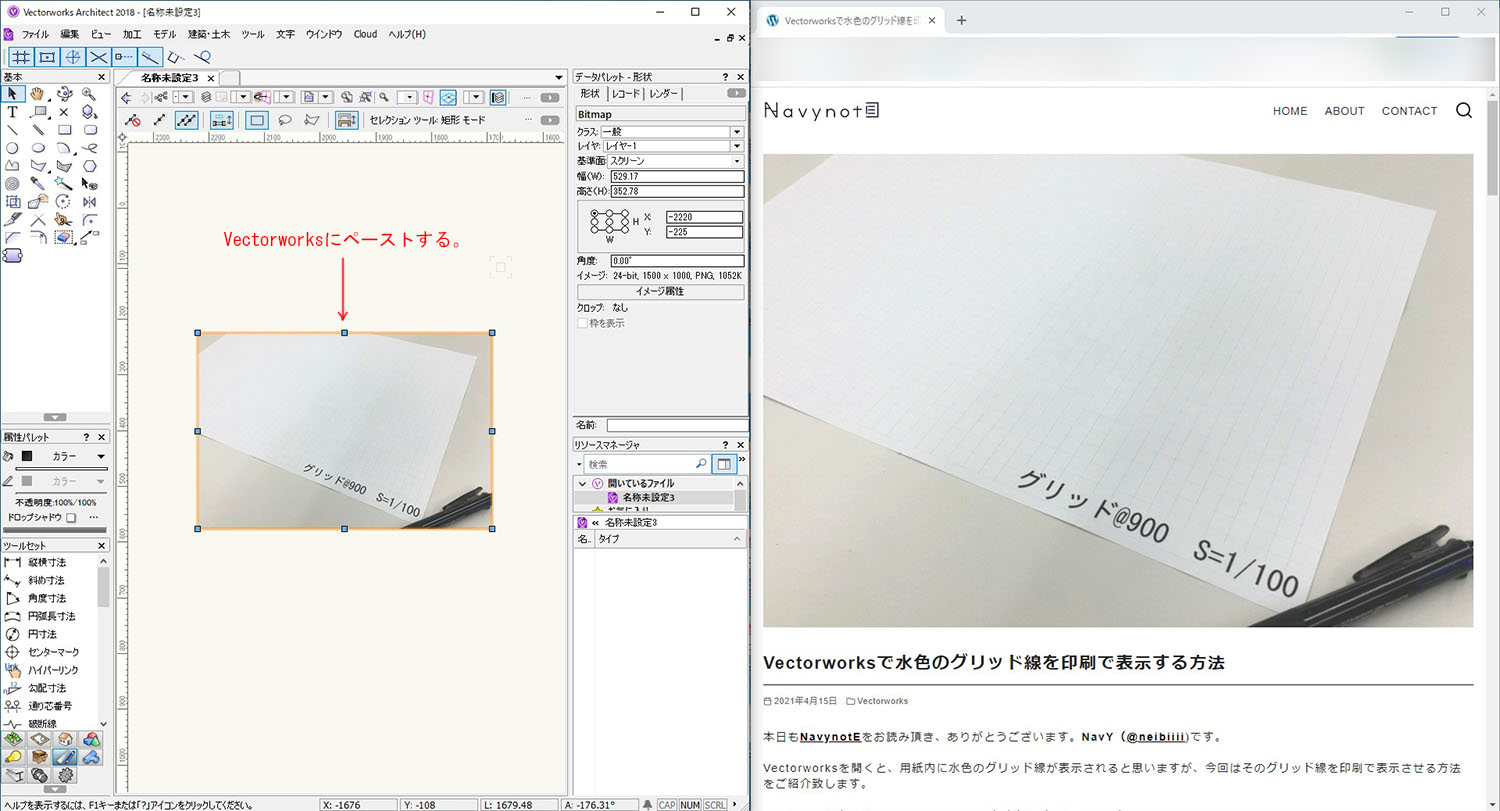Viewport: 1500px width, 811px height.
Task: Collapse the Open Files (開いているファイル) tree node
Action: (x=582, y=484)
